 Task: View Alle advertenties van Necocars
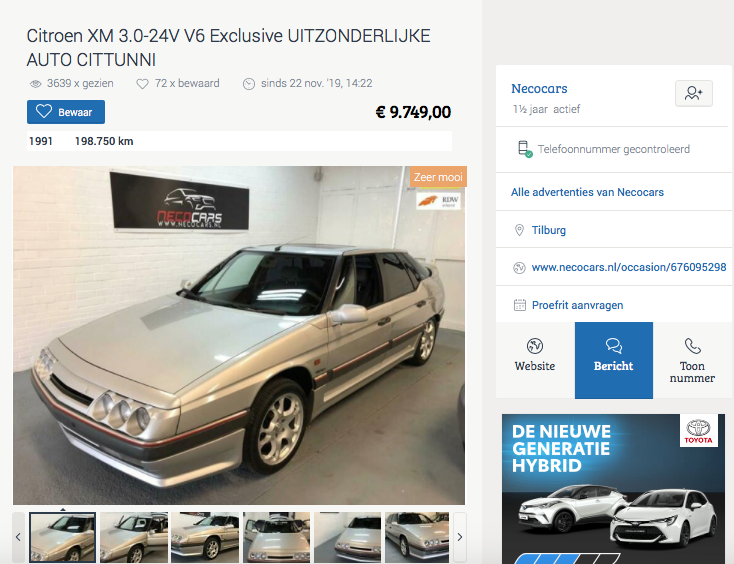pyautogui.click(x=587, y=192)
